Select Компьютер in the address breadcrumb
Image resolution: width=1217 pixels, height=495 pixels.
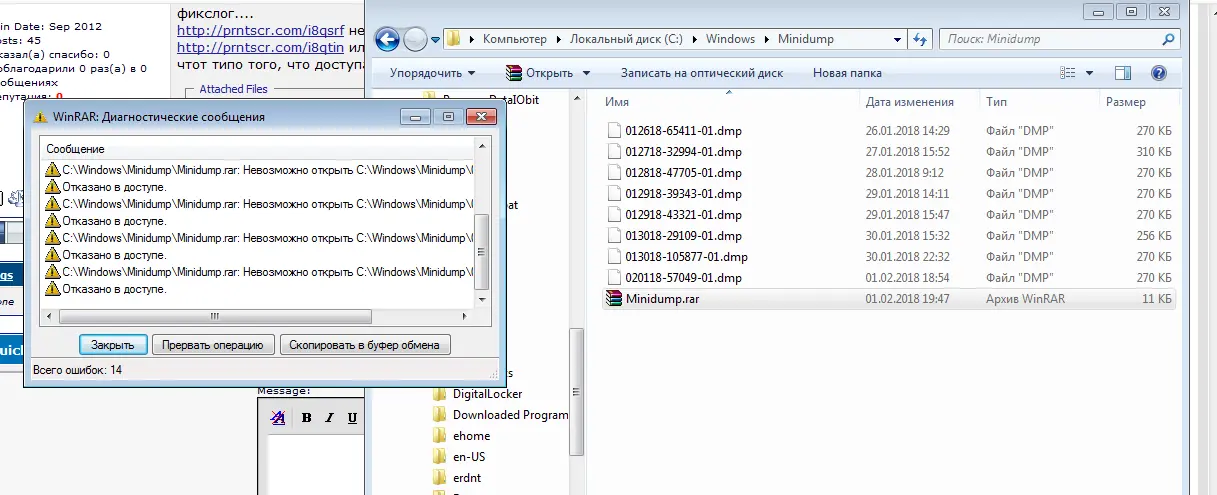tap(514, 39)
